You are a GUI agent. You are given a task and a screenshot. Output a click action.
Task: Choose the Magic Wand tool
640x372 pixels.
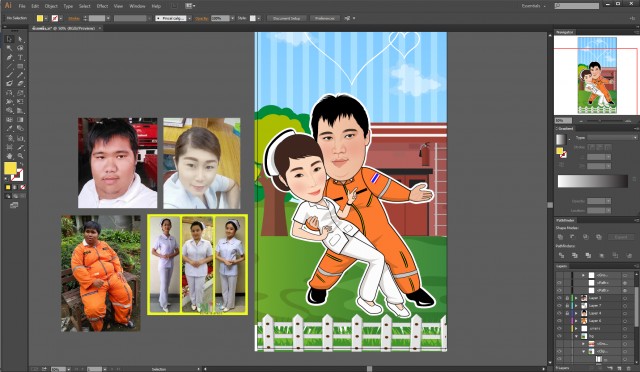pos(9,48)
